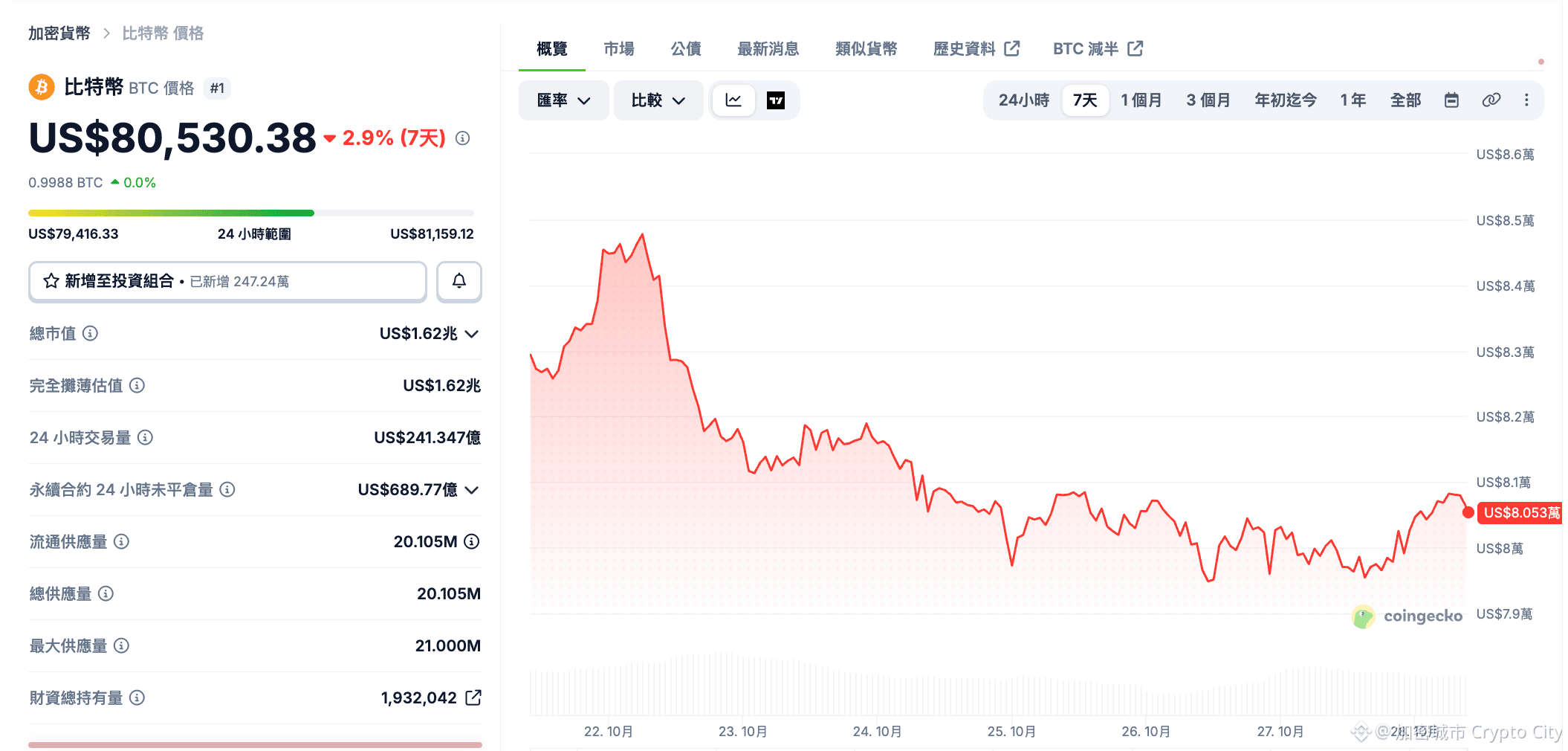Open chart more options three-dot menu
This screenshot has width=1568, height=751.
pos(1526,100)
